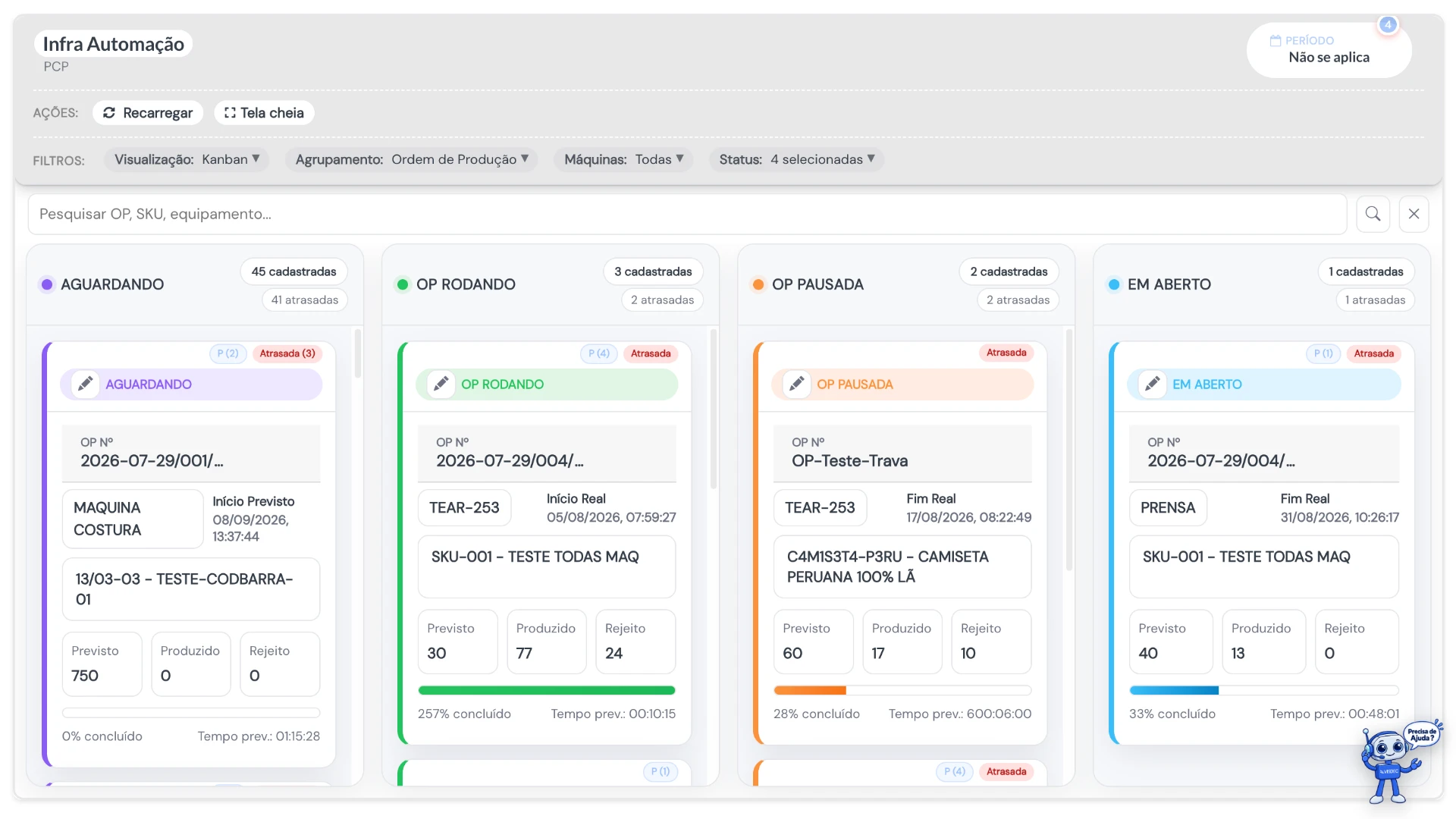Open the Visualização Kanban dropdown
Image resolution: width=1456 pixels, height=819 pixels.
(187, 159)
